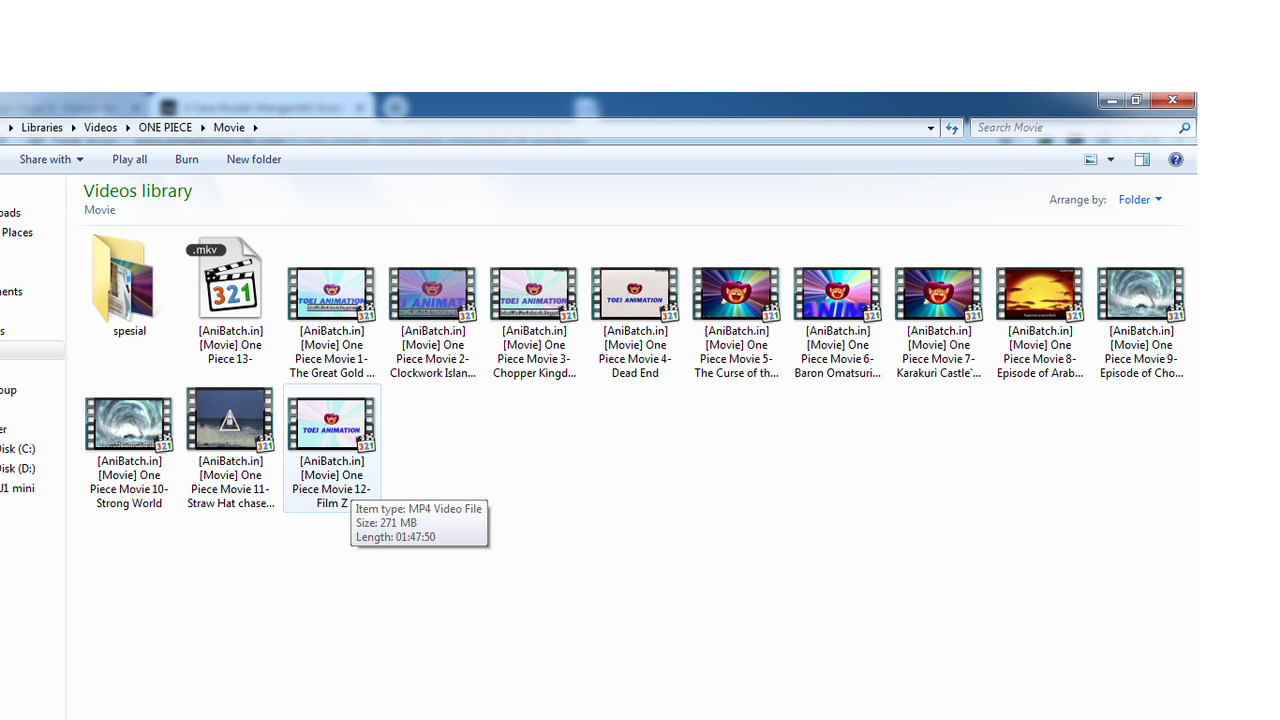Select Disk (C:) in navigation pane
The height and width of the screenshot is (720, 1280).
[x=18, y=449]
